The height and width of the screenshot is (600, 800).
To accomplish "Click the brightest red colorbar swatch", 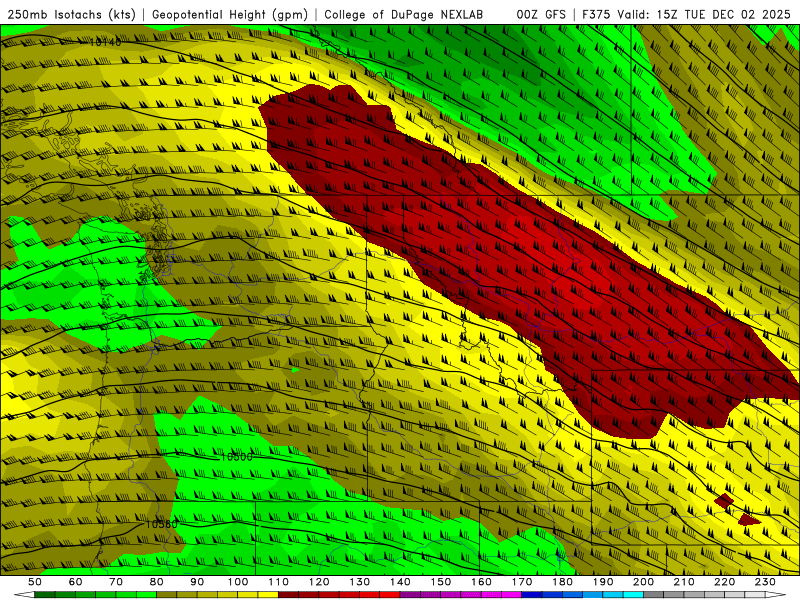I will click(x=390, y=595).
